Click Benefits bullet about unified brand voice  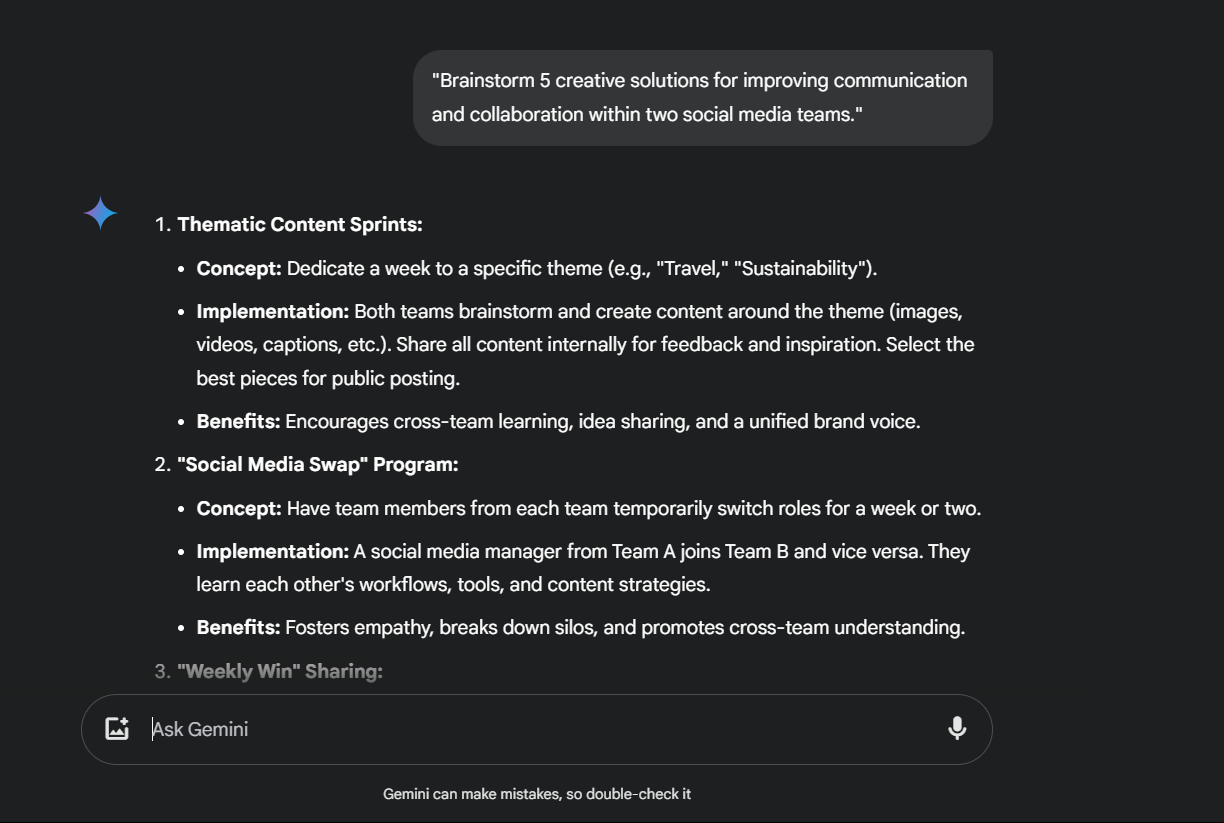coord(558,422)
